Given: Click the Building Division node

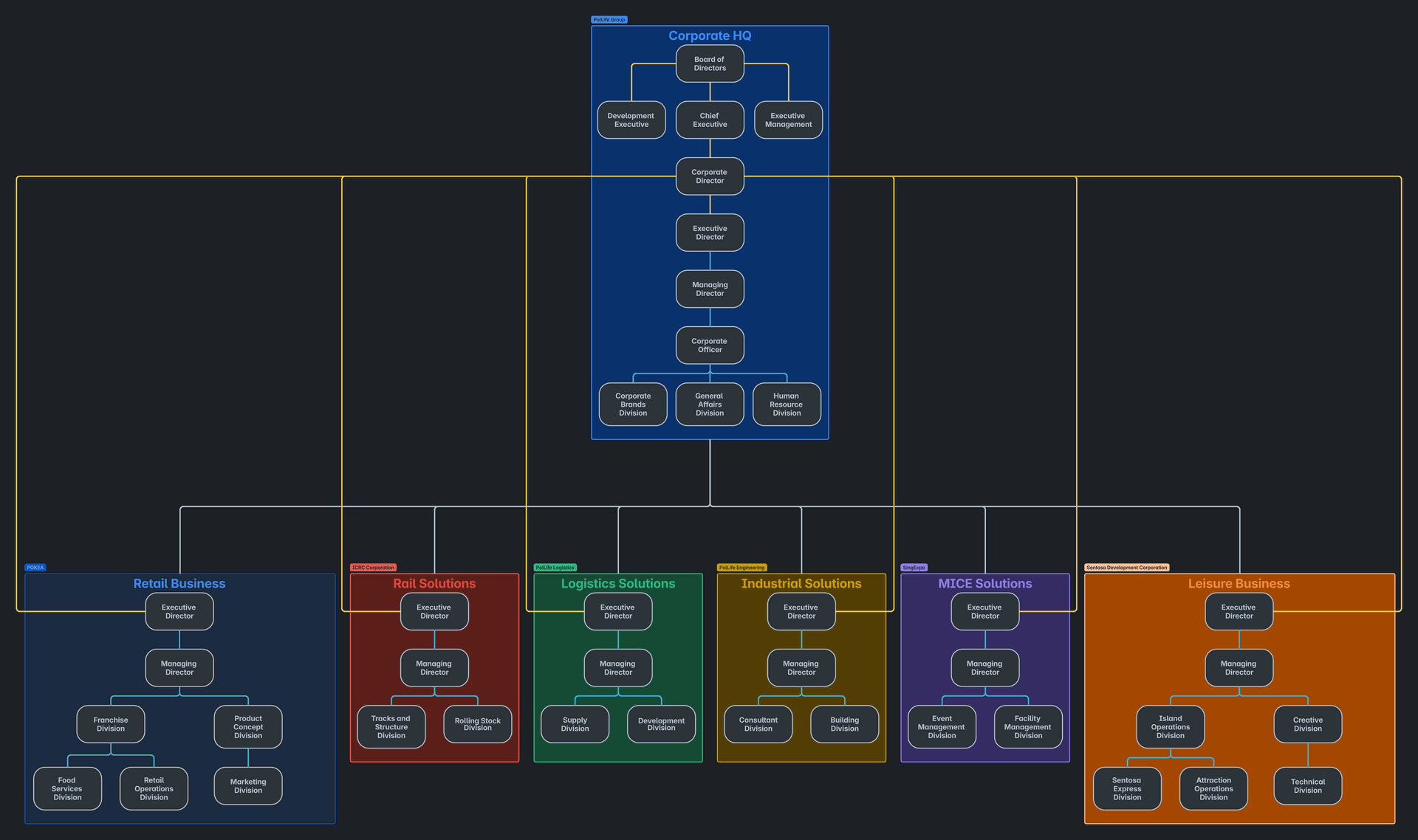Looking at the screenshot, I should [x=845, y=724].
